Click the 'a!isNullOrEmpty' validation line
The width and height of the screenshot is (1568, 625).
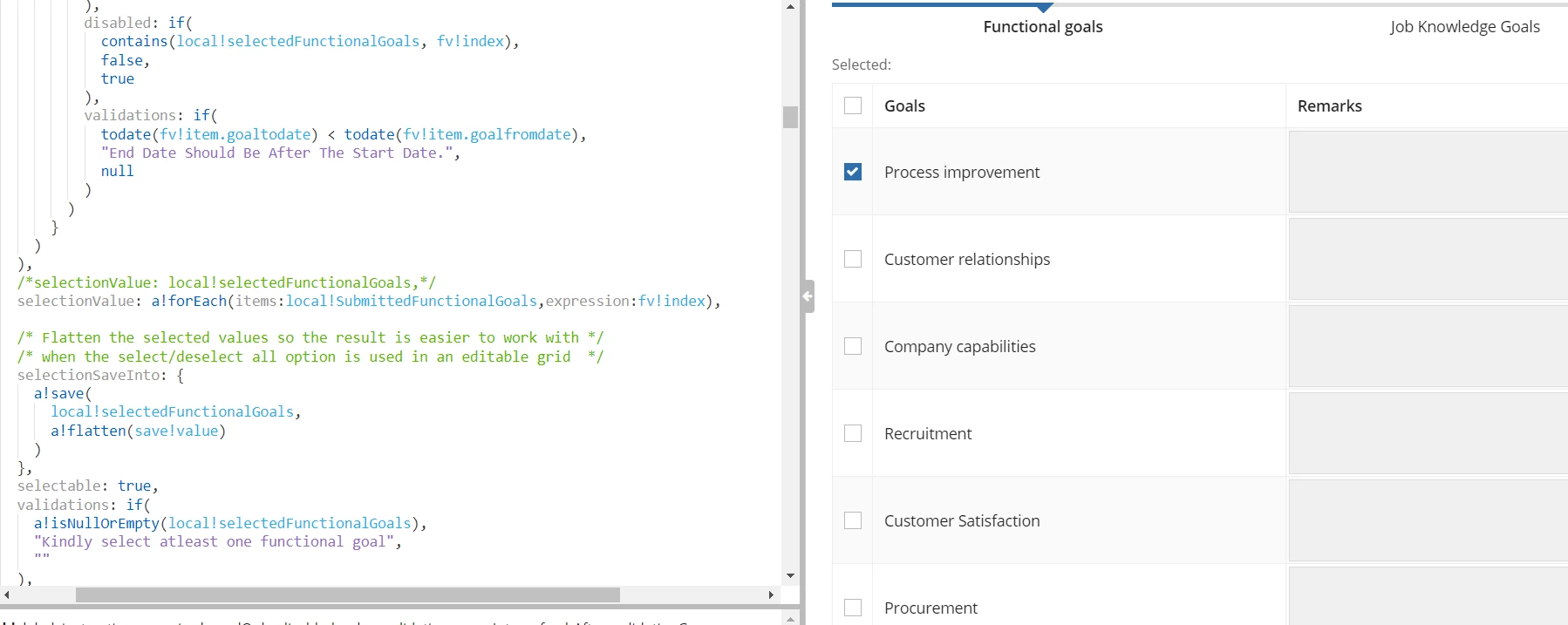pos(230,523)
